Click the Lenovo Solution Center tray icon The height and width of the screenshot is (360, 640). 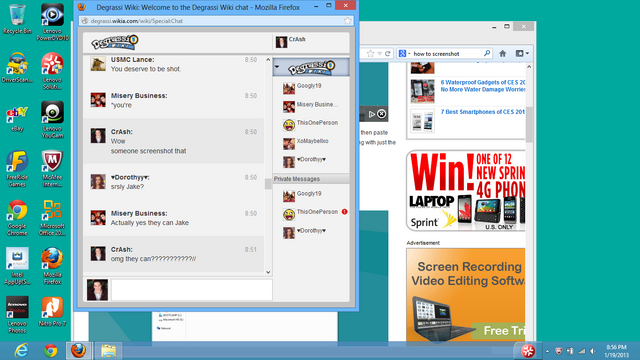coord(528,351)
